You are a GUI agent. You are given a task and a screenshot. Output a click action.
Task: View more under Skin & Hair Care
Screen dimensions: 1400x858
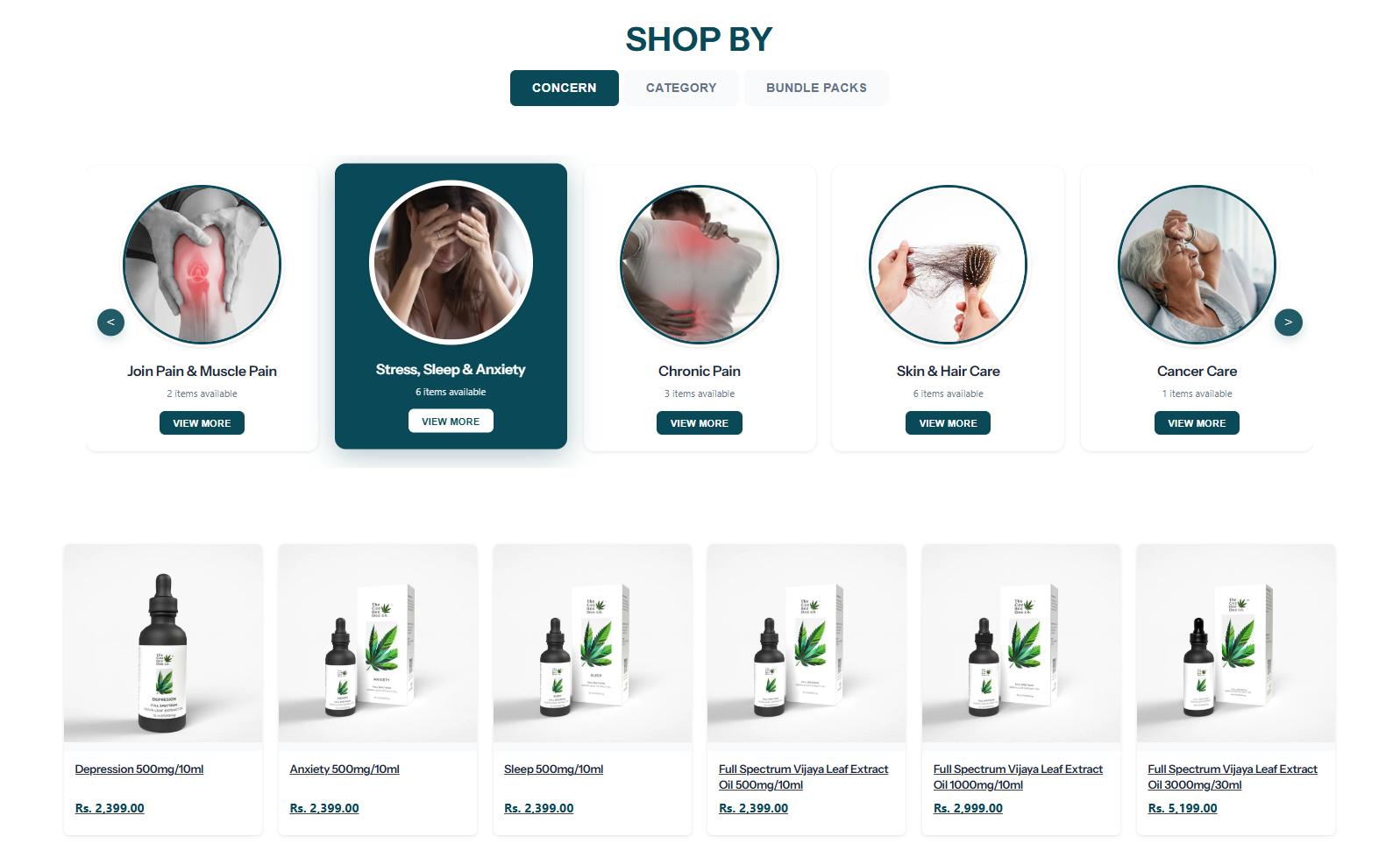click(x=948, y=423)
